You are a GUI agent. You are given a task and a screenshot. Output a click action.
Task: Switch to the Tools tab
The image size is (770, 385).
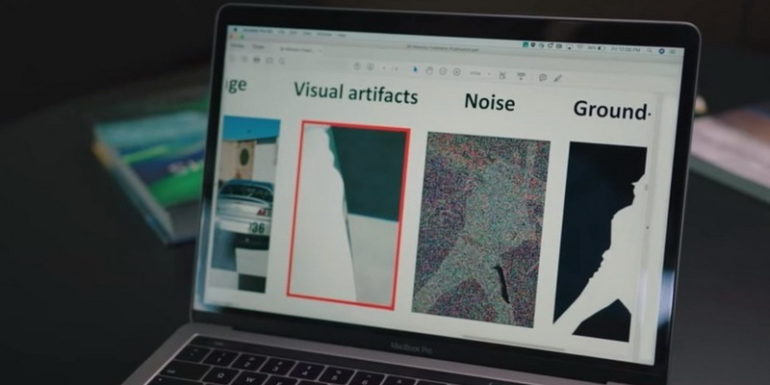(x=258, y=47)
